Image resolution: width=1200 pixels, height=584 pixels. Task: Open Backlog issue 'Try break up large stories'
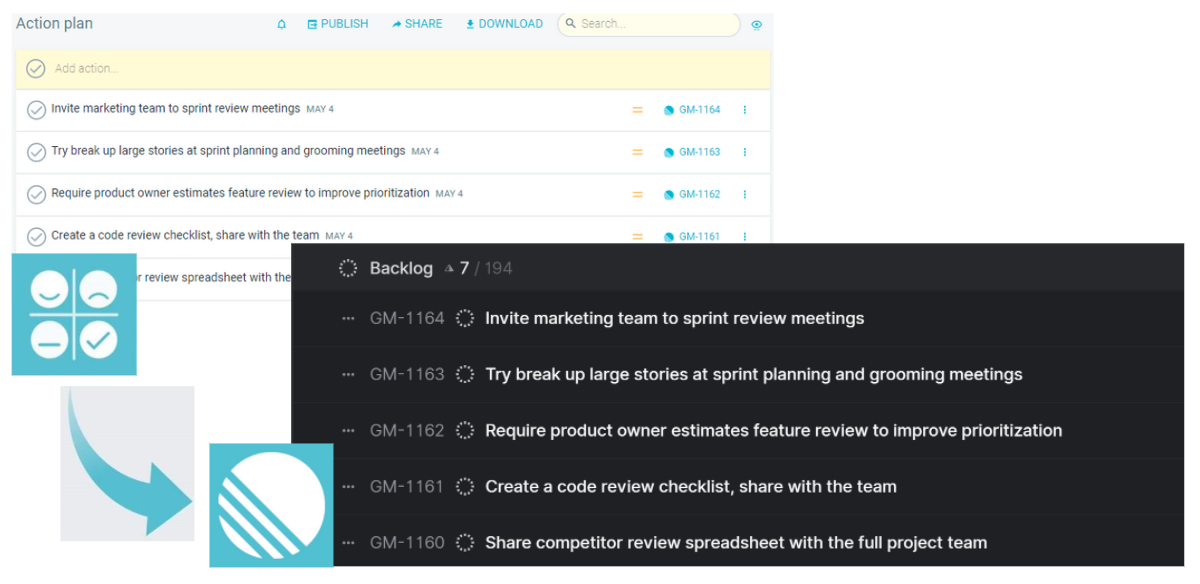[x=754, y=374]
